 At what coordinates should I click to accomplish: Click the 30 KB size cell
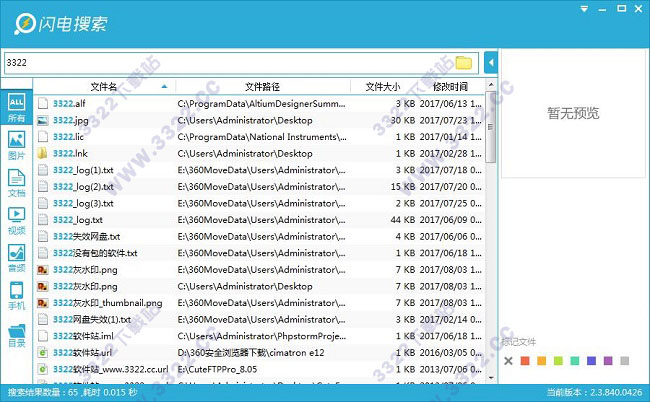(x=403, y=120)
